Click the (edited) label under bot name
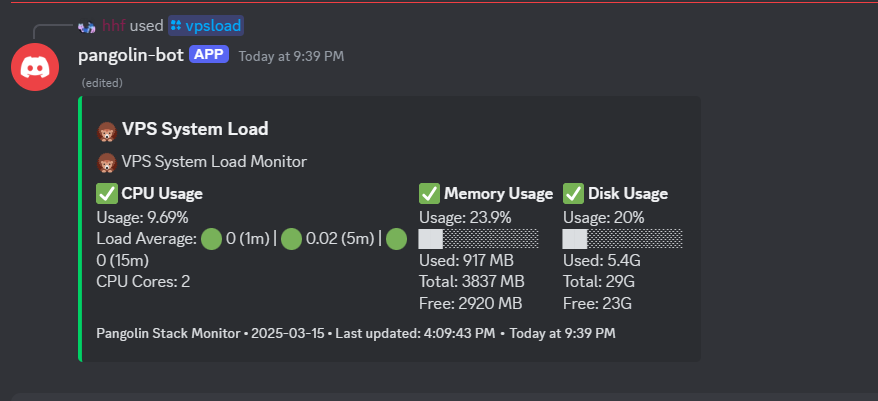 (102, 83)
